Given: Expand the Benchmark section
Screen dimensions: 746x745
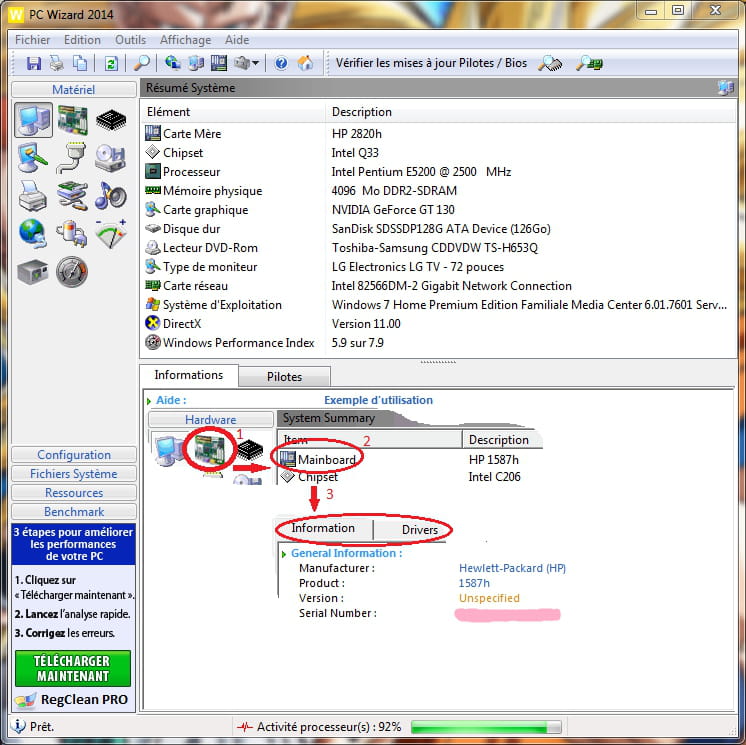Looking at the screenshot, I should 74,512.
